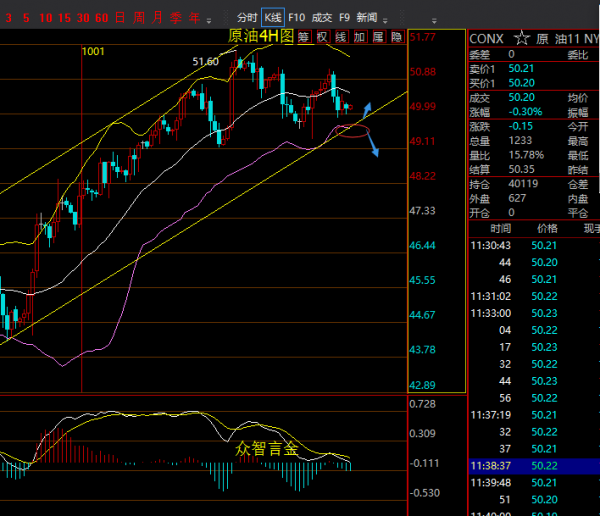
Task: Open the 成交 transactions tab
Action: pos(321,18)
